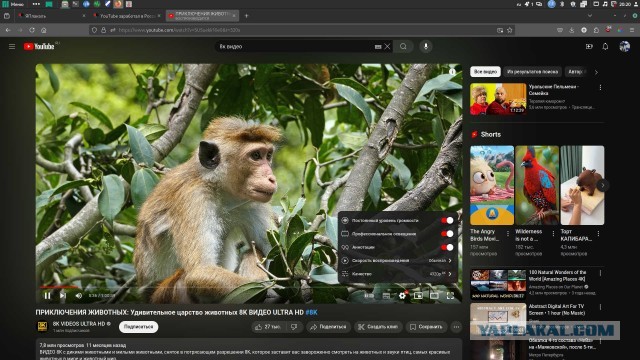The width and height of the screenshot is (640, 360).
Task: Select the 'Из результатов поиска' chip
Action: pyautogui.click(x=532, y=72)
